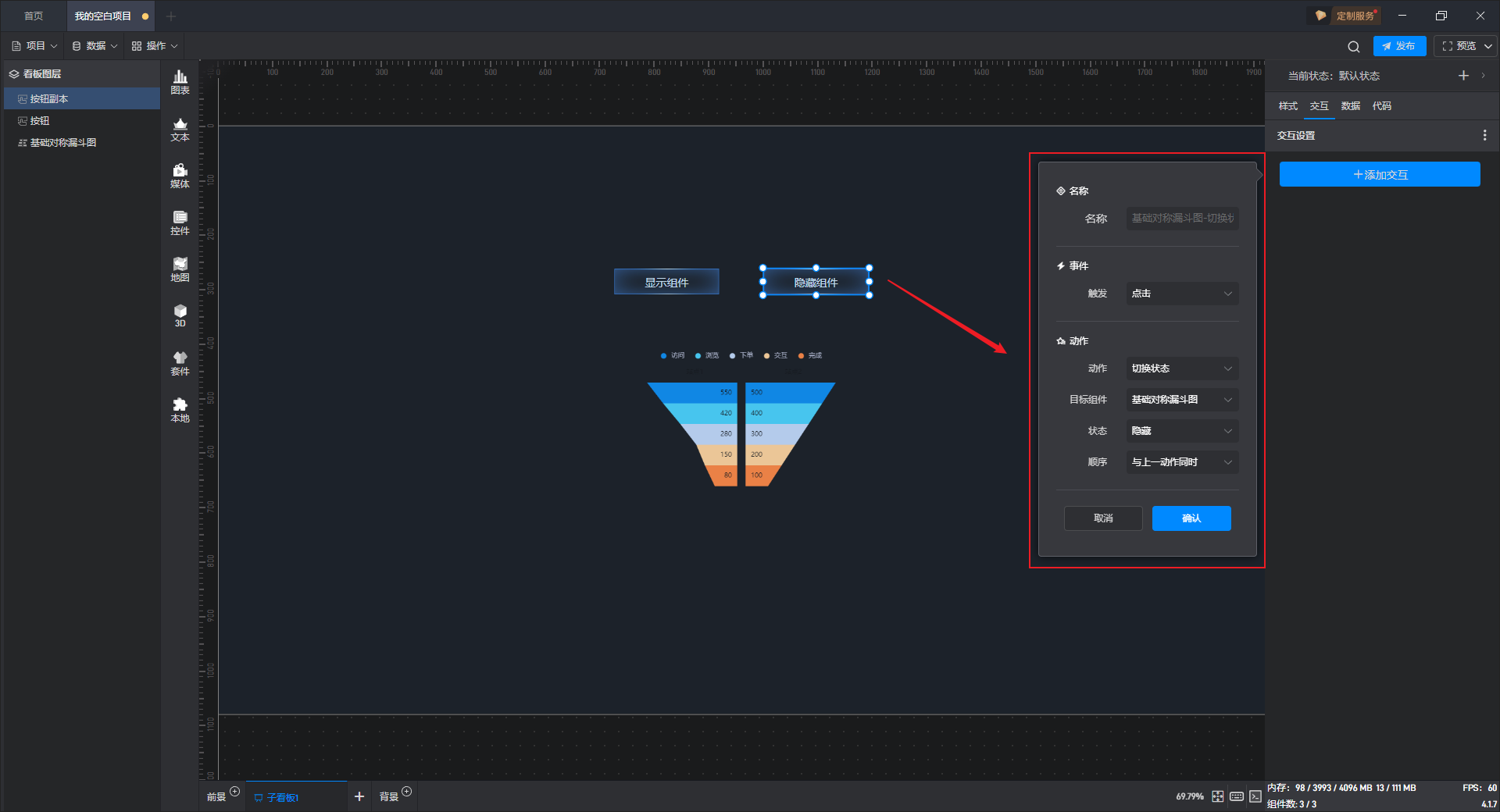Open the 文本 text component panel
This screenshot has width=1500, height=812.
180,129
